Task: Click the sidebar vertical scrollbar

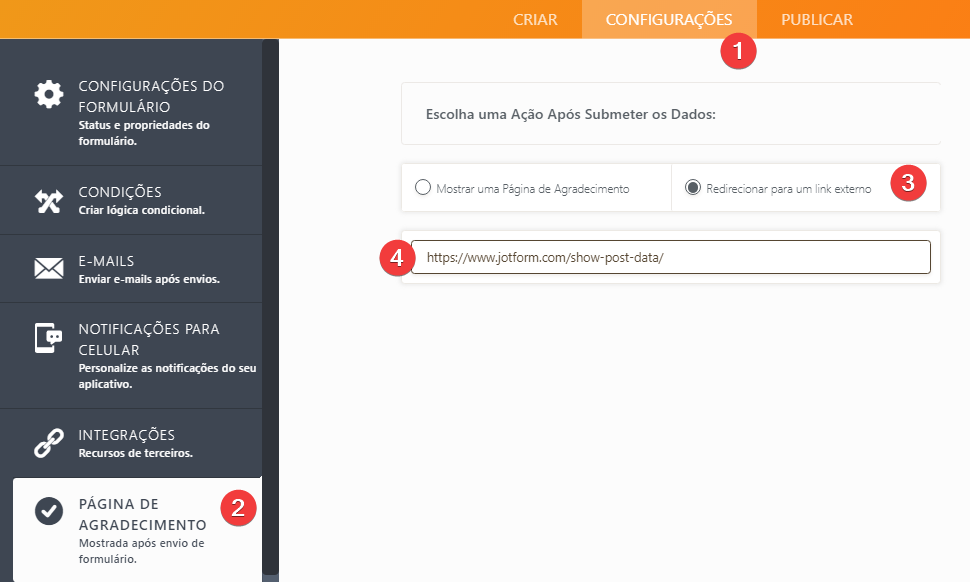Action: (270, 300)
